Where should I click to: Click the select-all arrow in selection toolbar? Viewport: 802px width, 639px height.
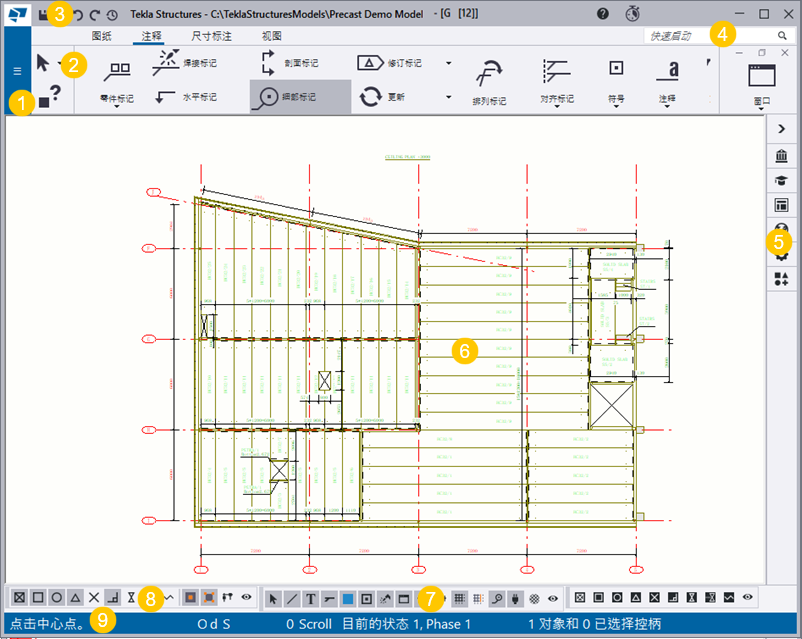click(273, 599)
